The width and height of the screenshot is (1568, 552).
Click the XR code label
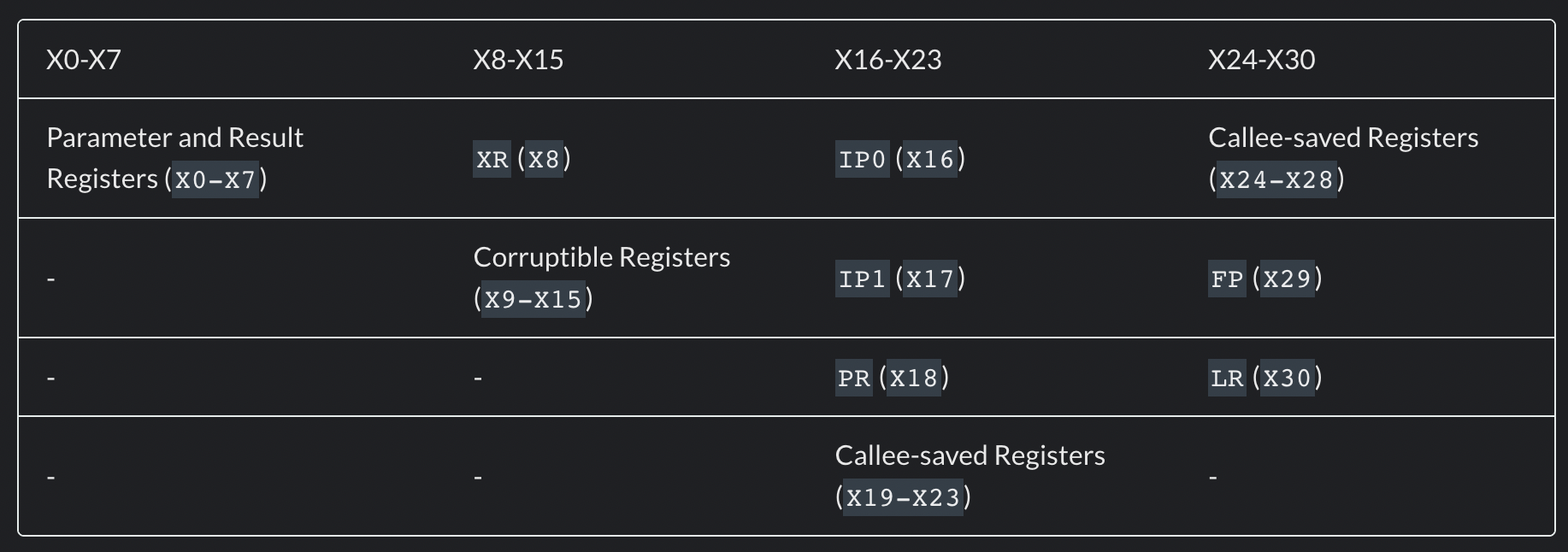click(492, 160)
